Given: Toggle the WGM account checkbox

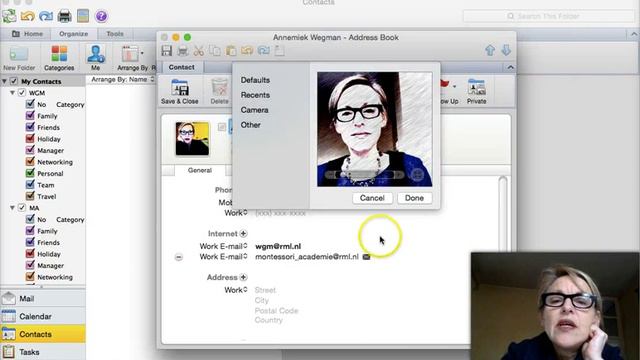Looking at the screenshot, I should pyautogui.click(x=22, y=93).
